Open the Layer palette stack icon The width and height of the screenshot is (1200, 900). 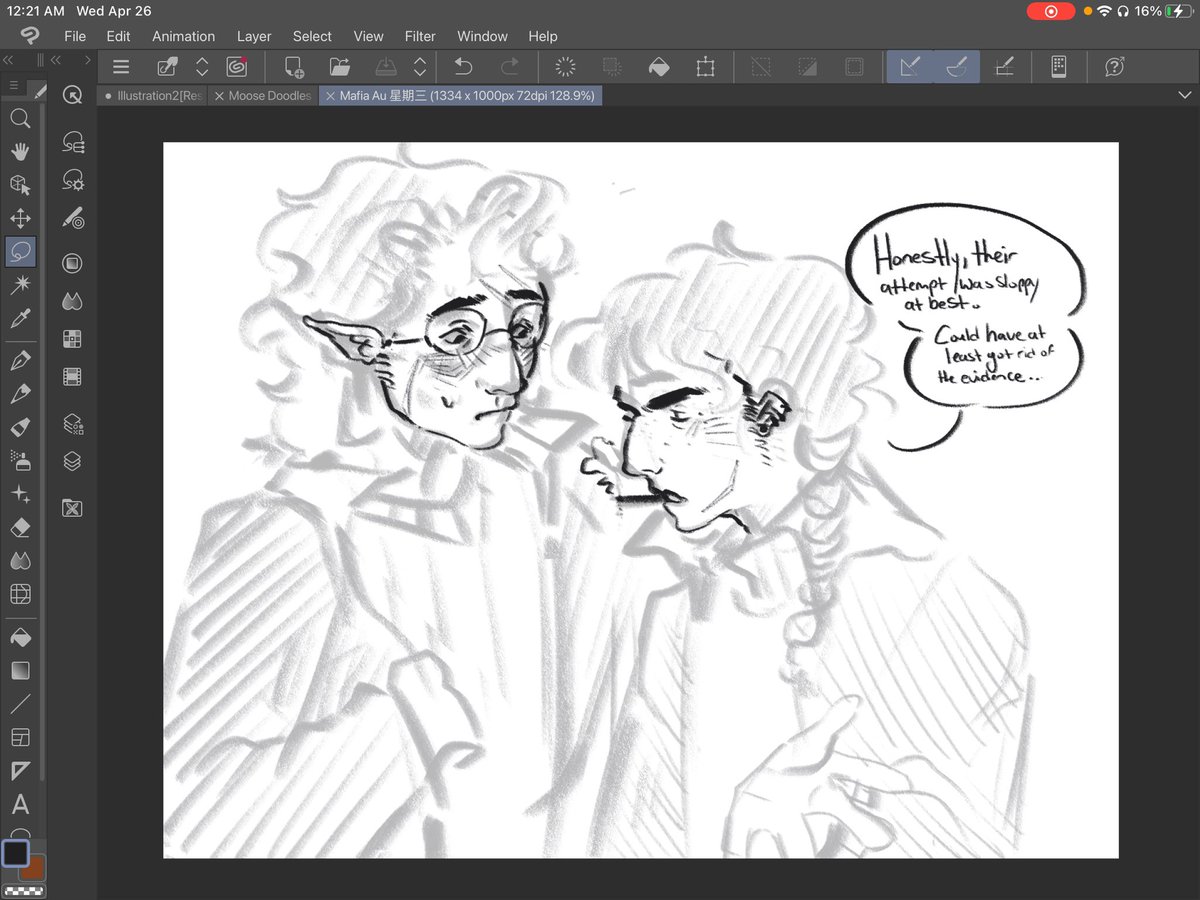click(x=72, y=462)
